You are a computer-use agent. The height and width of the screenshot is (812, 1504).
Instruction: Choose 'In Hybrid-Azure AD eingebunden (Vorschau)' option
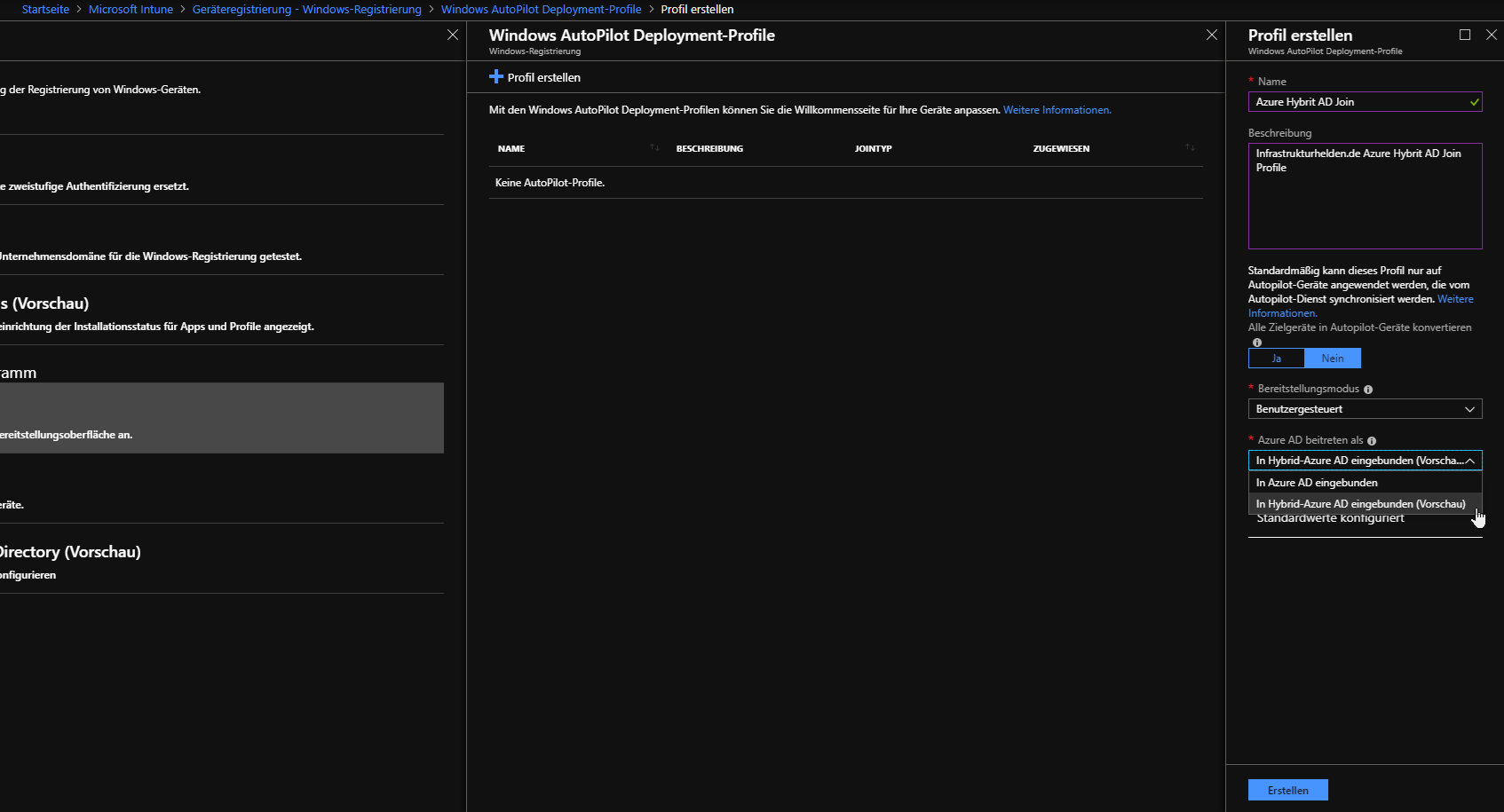point(1360,504)
